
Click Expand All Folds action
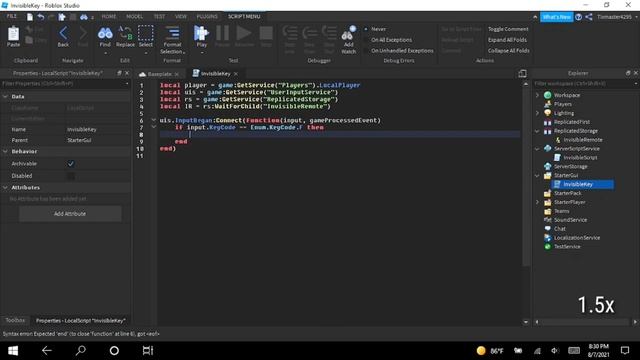[507, 40]
